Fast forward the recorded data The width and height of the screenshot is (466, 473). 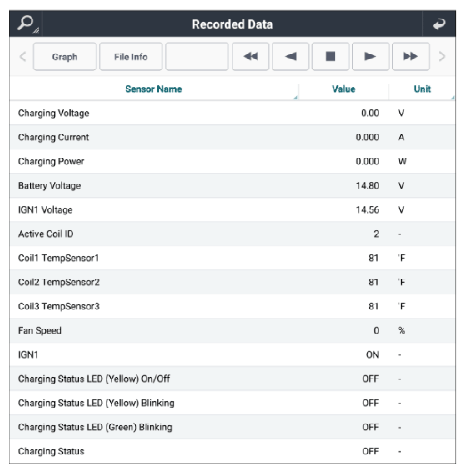pyautogui.click(x=411, y=56)
